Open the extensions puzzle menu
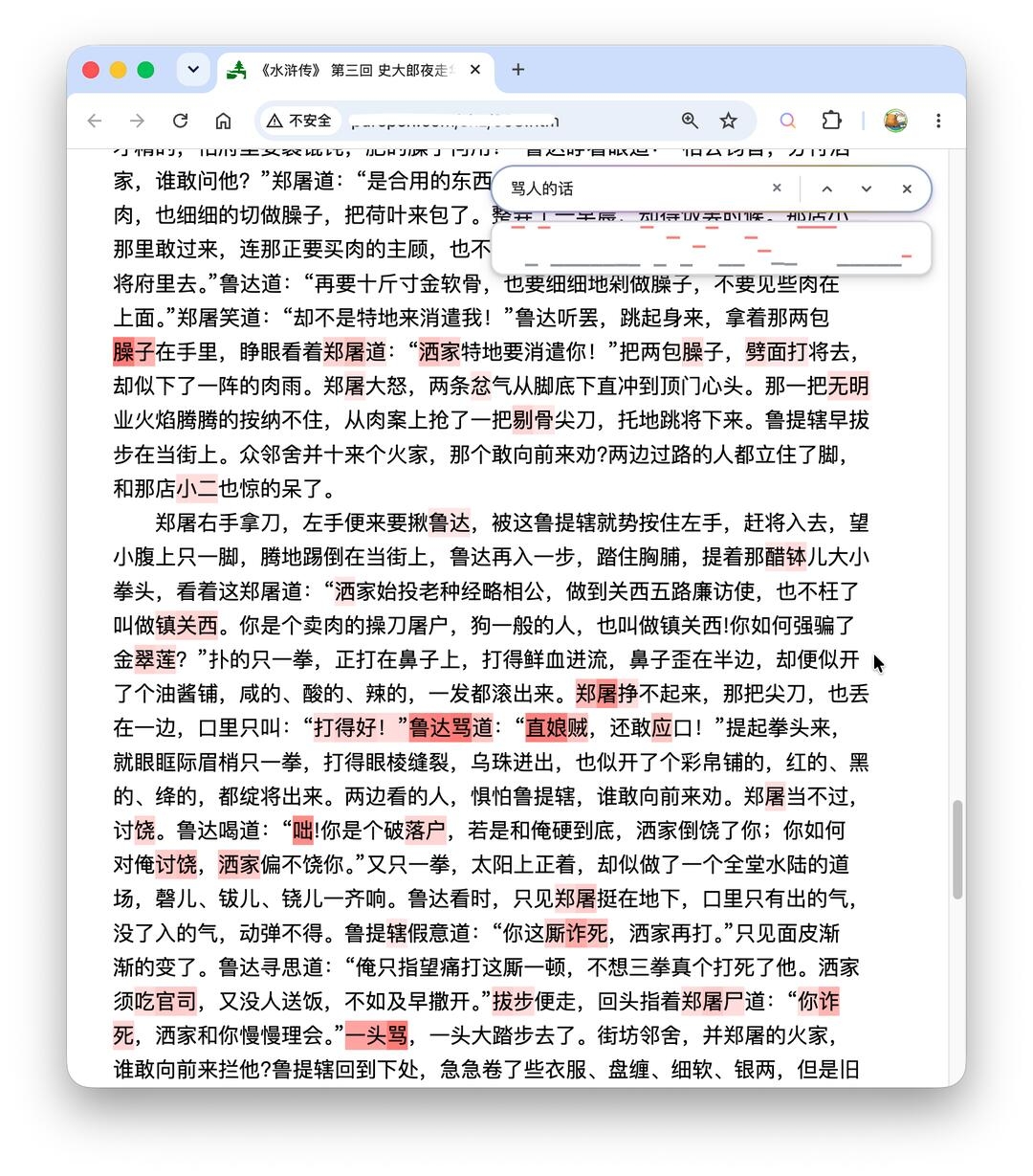1033x1176 pixels. pyautogui.click(x=831, y=121)
